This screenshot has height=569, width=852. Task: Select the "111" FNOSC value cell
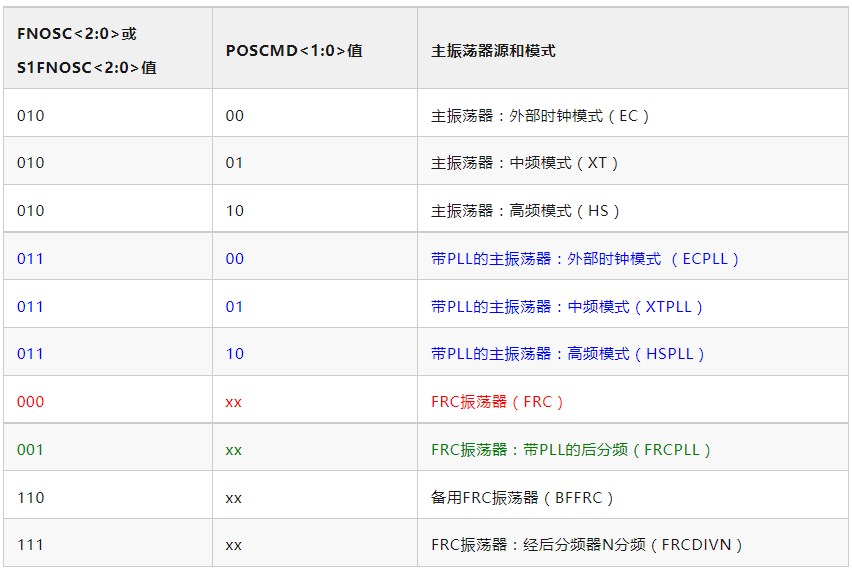[x=108, y=542]
